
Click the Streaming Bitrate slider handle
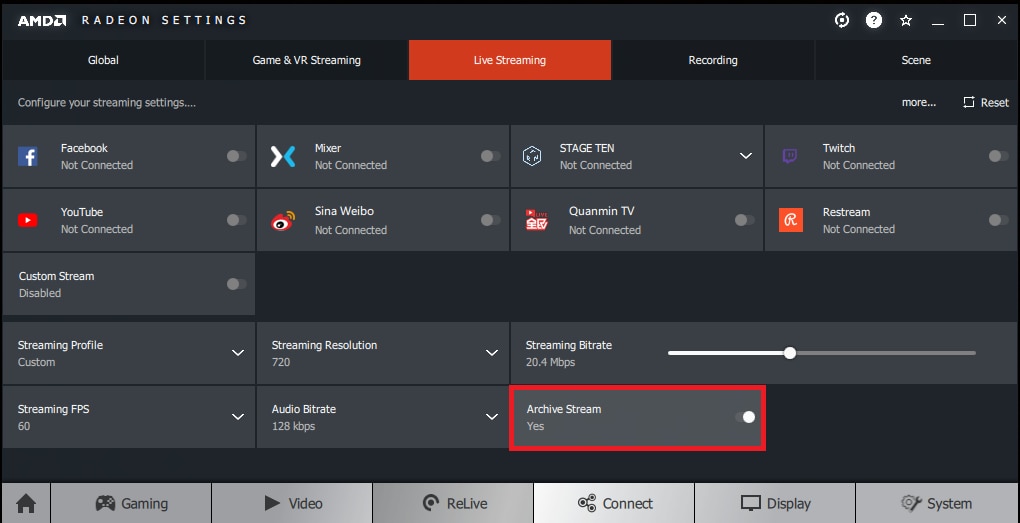coord(790,353)
